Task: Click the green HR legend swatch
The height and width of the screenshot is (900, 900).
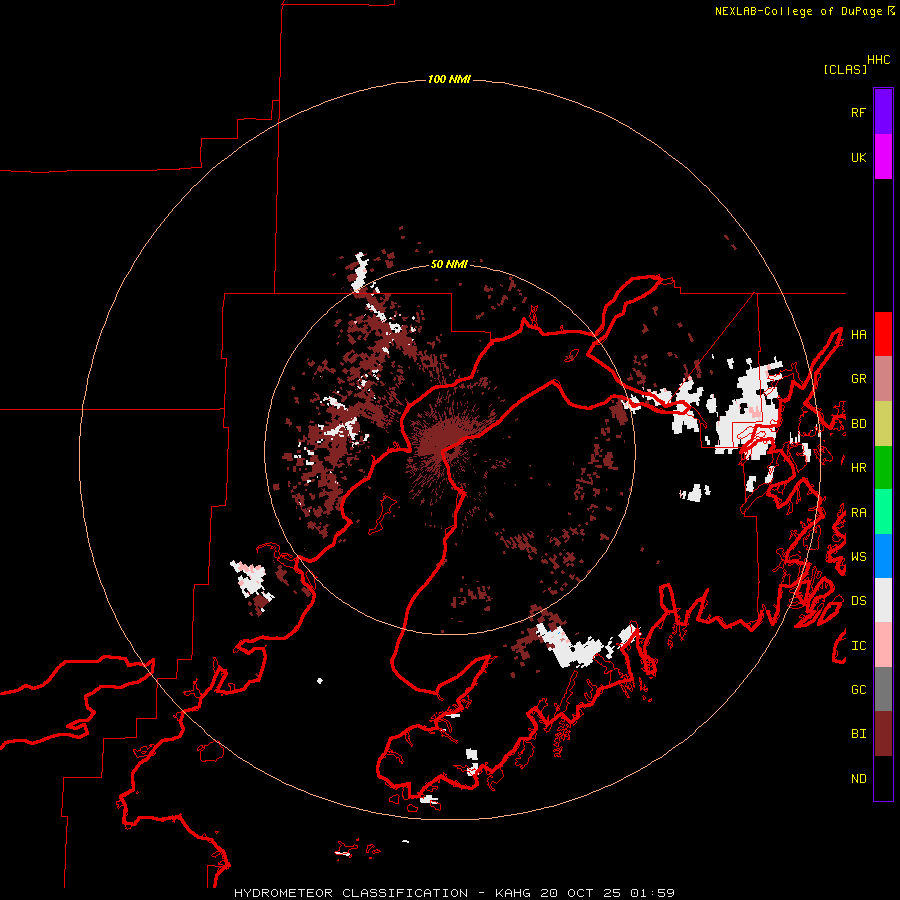Action: click(x=883, y=467)
